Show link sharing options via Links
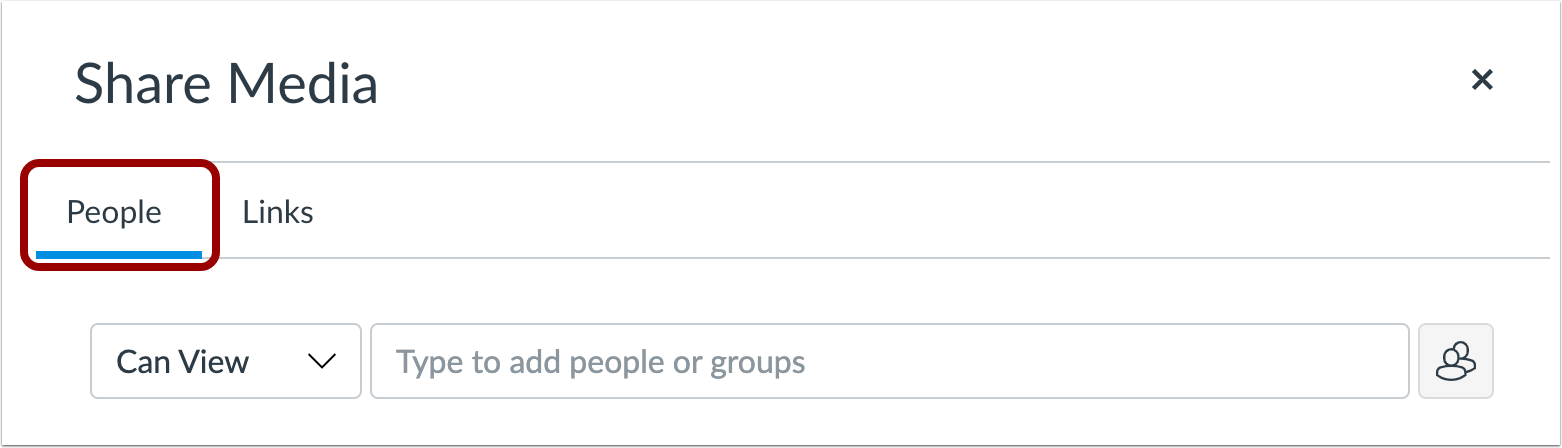1562x448 pixels. pos(278,212)
